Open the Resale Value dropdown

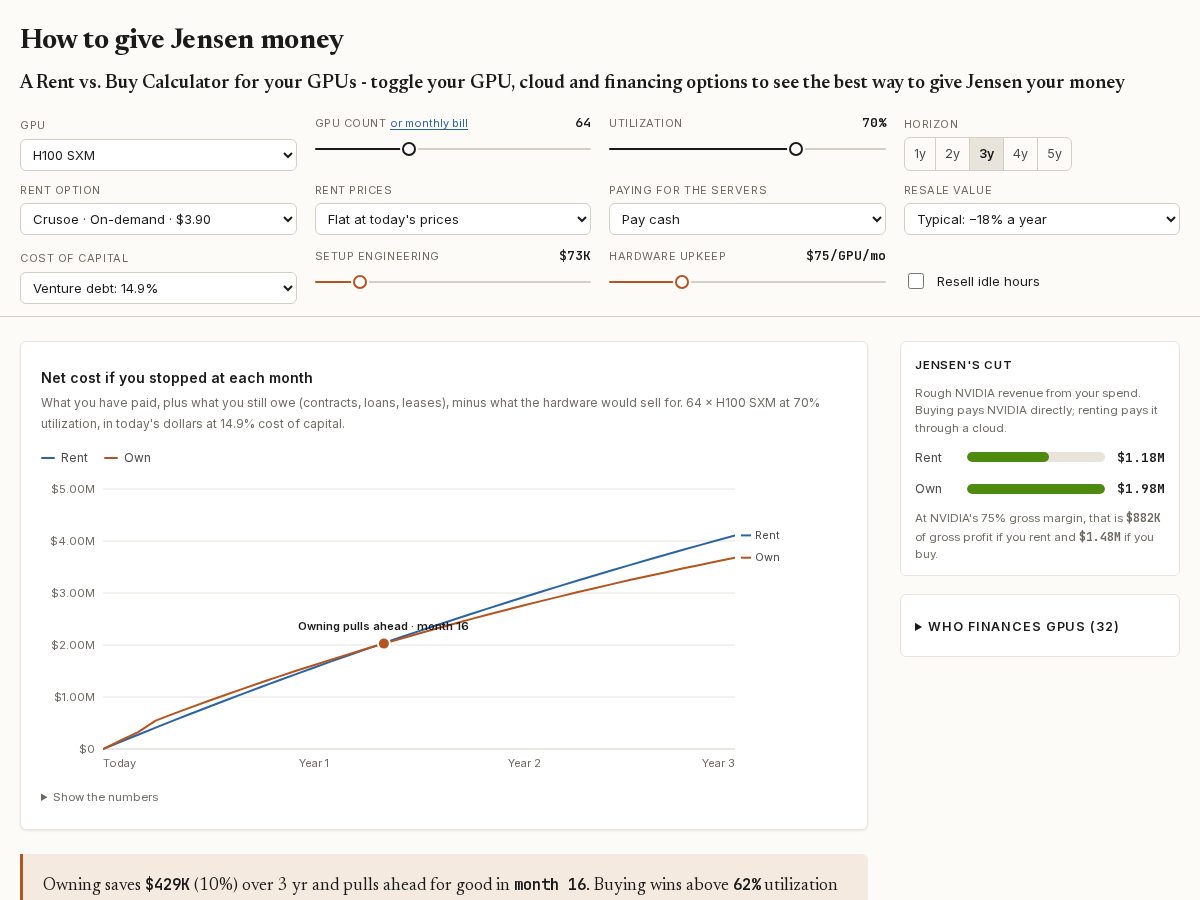pyautogui.click(x=1042, y=219)
